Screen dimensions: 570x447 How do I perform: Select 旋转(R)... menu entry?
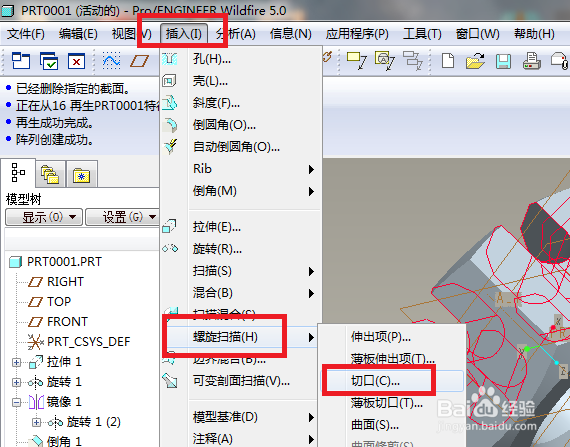[241, 249]
